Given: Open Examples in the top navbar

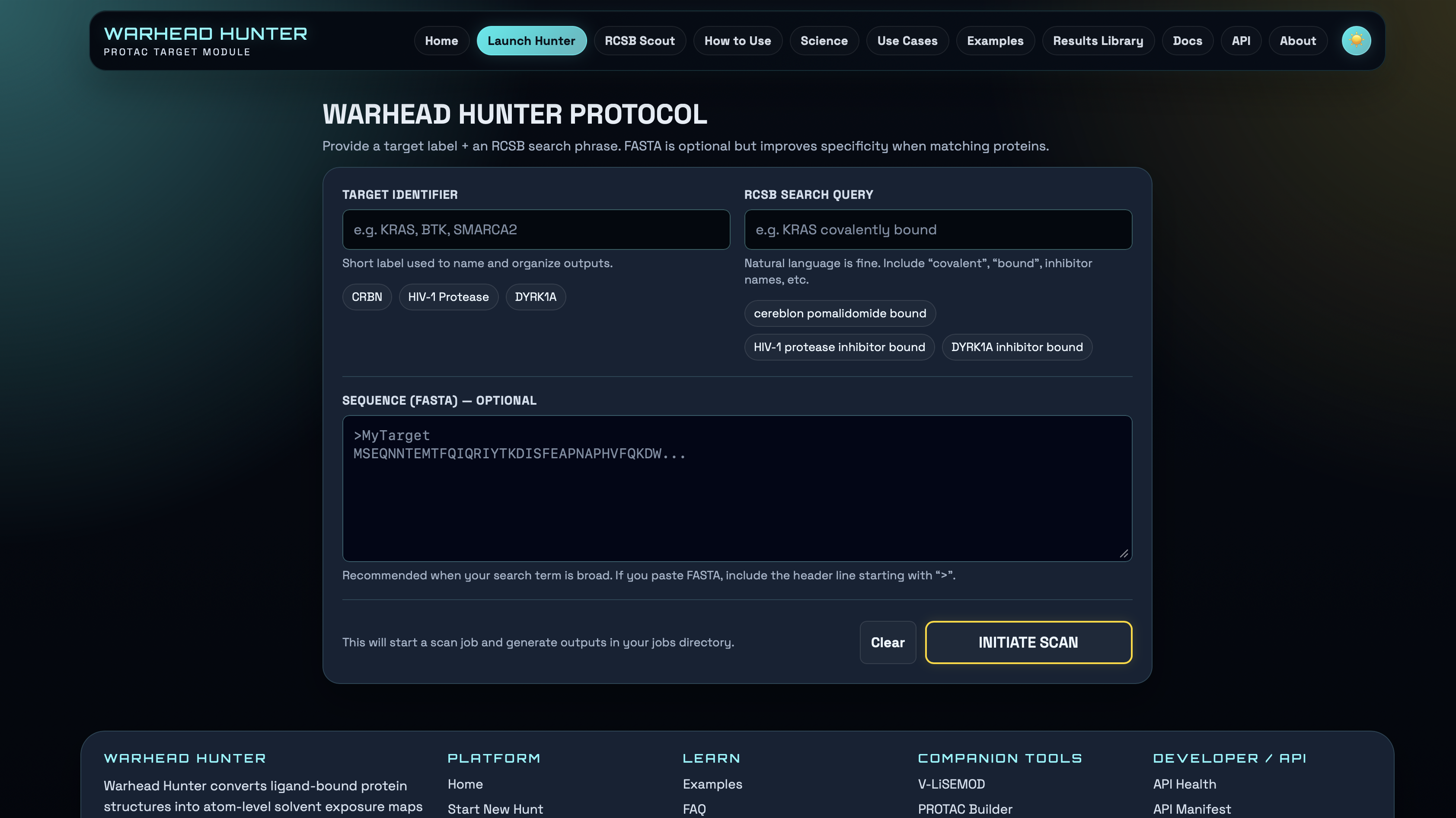Looking at the screenshot, I should click(995, 41).
